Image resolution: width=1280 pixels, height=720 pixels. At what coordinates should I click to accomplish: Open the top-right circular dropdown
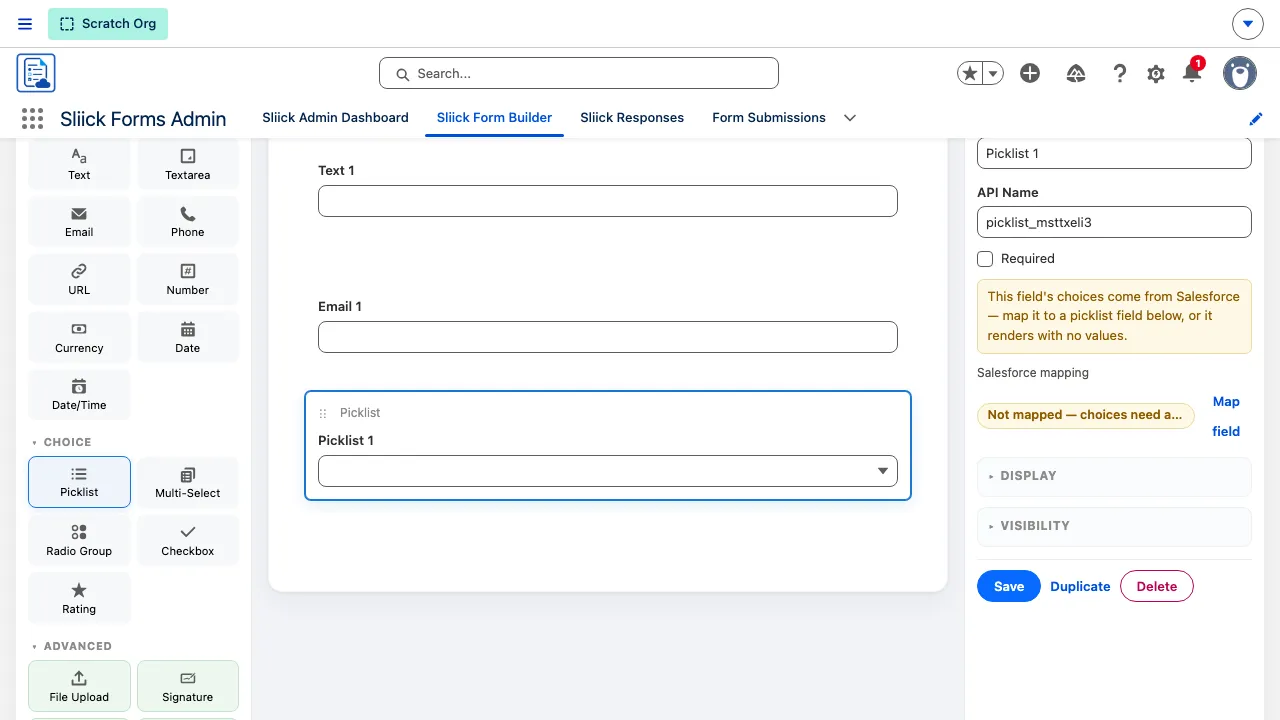click(1247, 24)
